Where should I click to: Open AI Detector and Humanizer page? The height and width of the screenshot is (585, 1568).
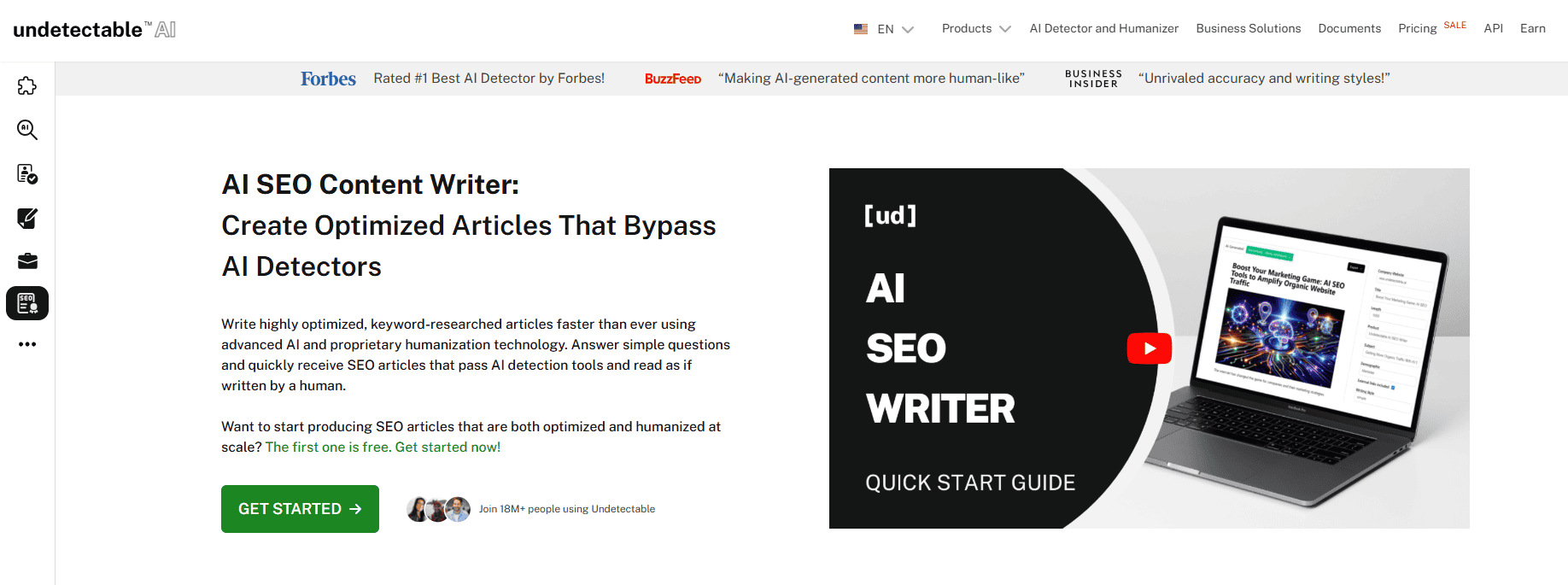click(x=1104, y=28)
